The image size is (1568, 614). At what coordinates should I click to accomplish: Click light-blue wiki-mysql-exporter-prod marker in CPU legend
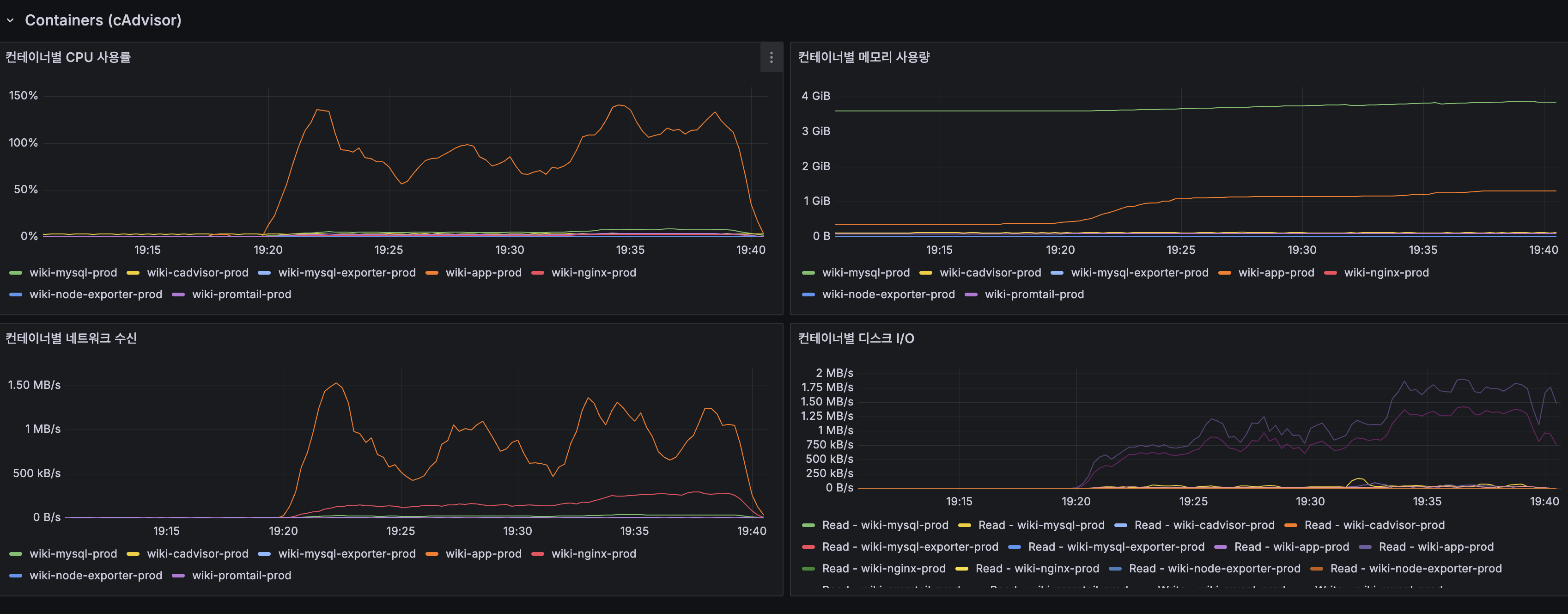pyautogui.click(x=264, y=273)
